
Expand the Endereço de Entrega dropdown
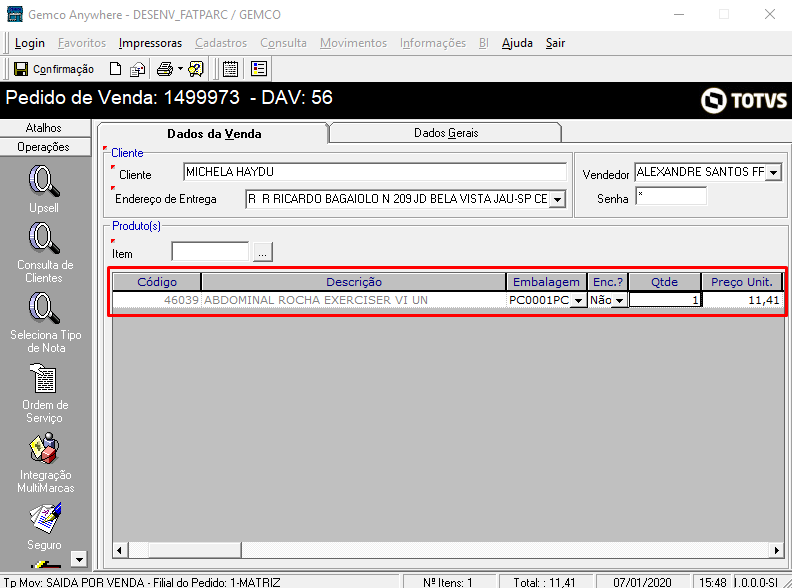557,200
